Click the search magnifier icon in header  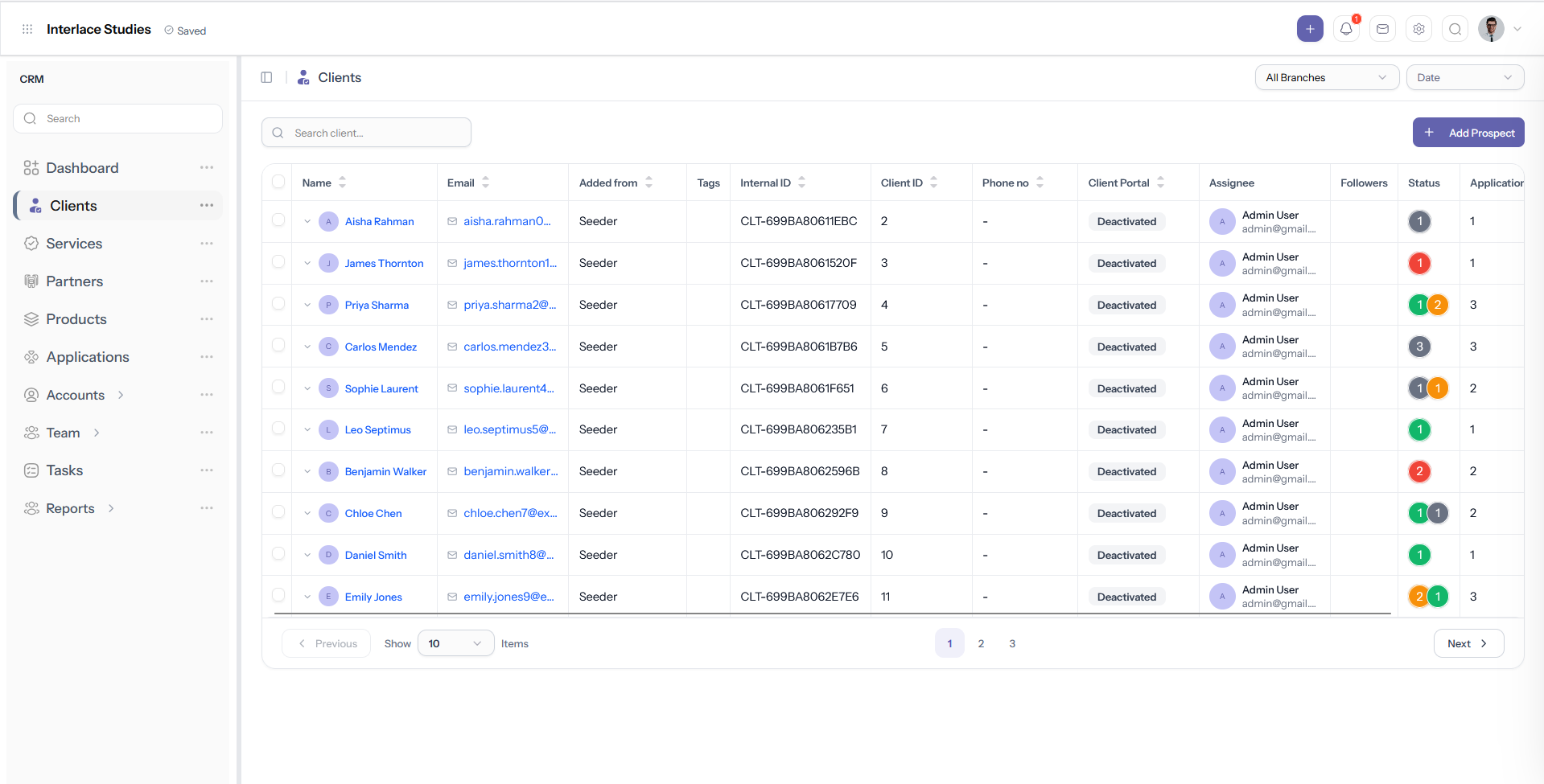(x=1455, y=28)
